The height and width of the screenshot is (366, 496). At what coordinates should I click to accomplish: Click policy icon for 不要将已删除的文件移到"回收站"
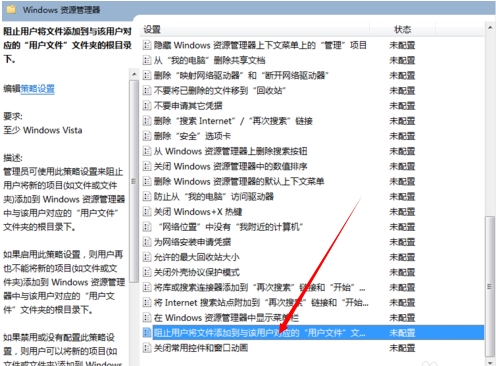pyautogui.click(x=147, y=91)
